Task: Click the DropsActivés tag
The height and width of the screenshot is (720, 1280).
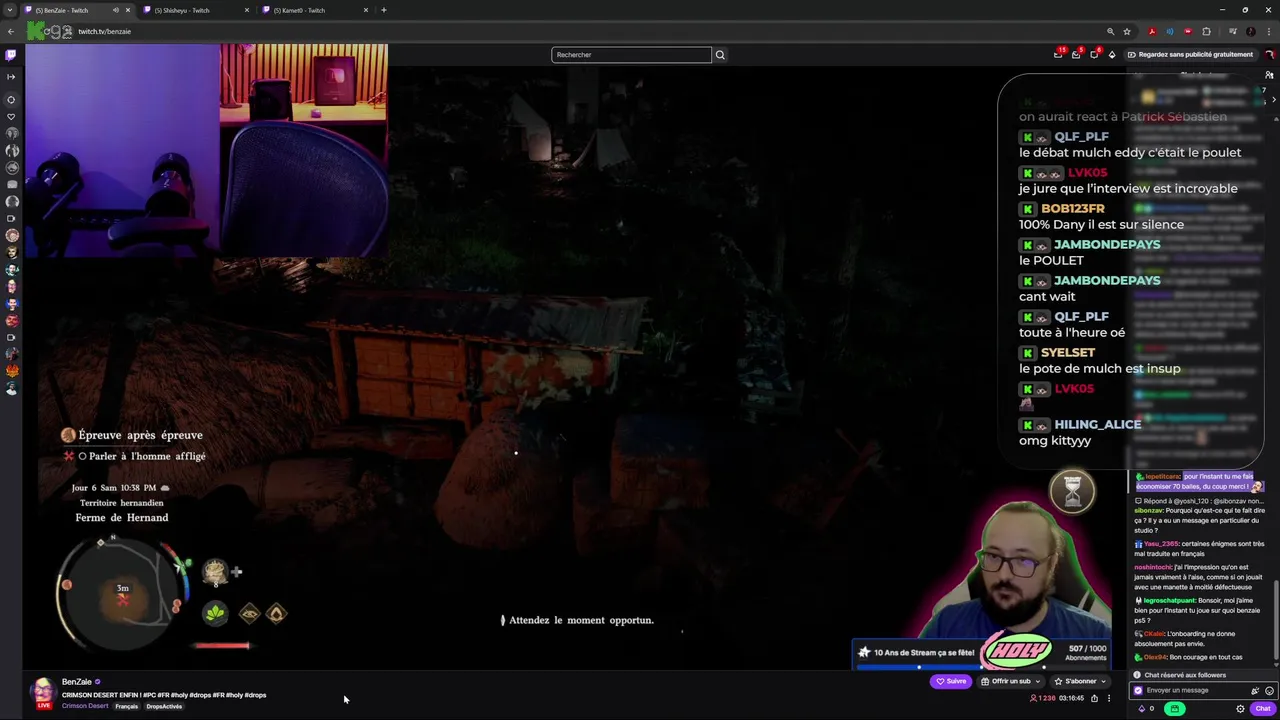Action: click(x=164, y=706)
